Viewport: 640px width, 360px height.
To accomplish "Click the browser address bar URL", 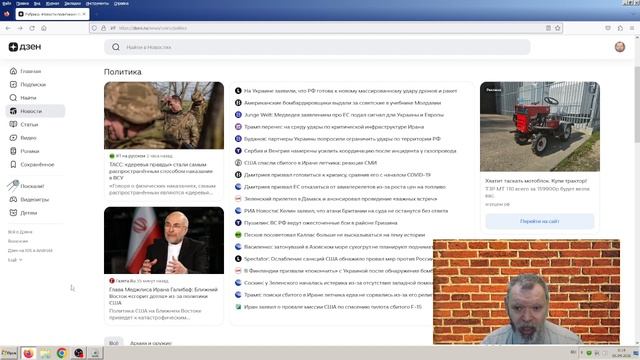I will tap(153, 28).
